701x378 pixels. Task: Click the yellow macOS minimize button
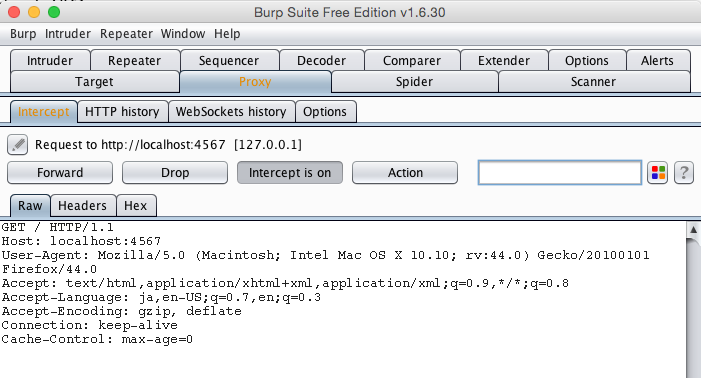34,12
